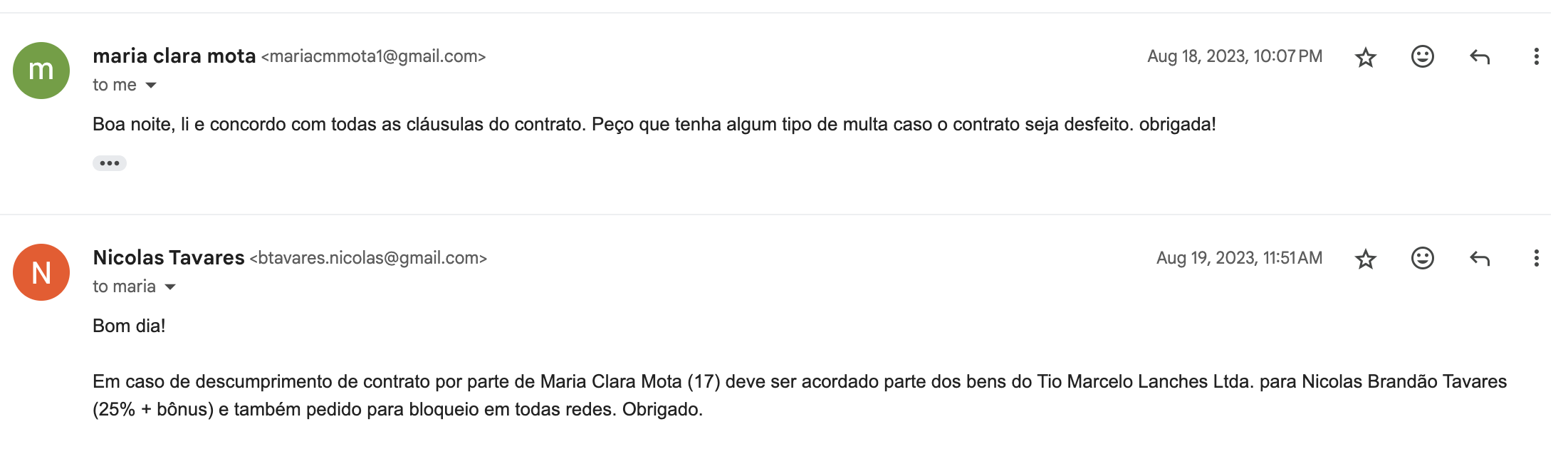Expand recipient details next to "to maria"

[x=169, y=287]
